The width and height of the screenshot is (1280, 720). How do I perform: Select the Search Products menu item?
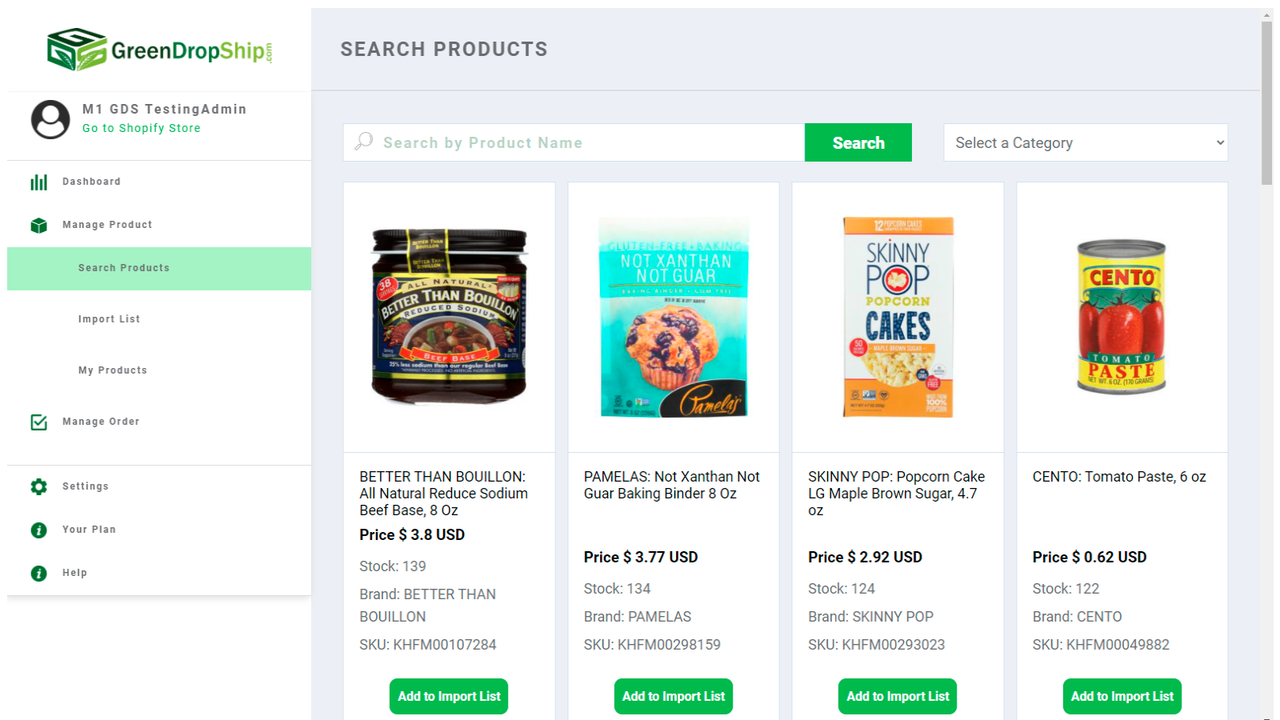click(x=123, y=267)
